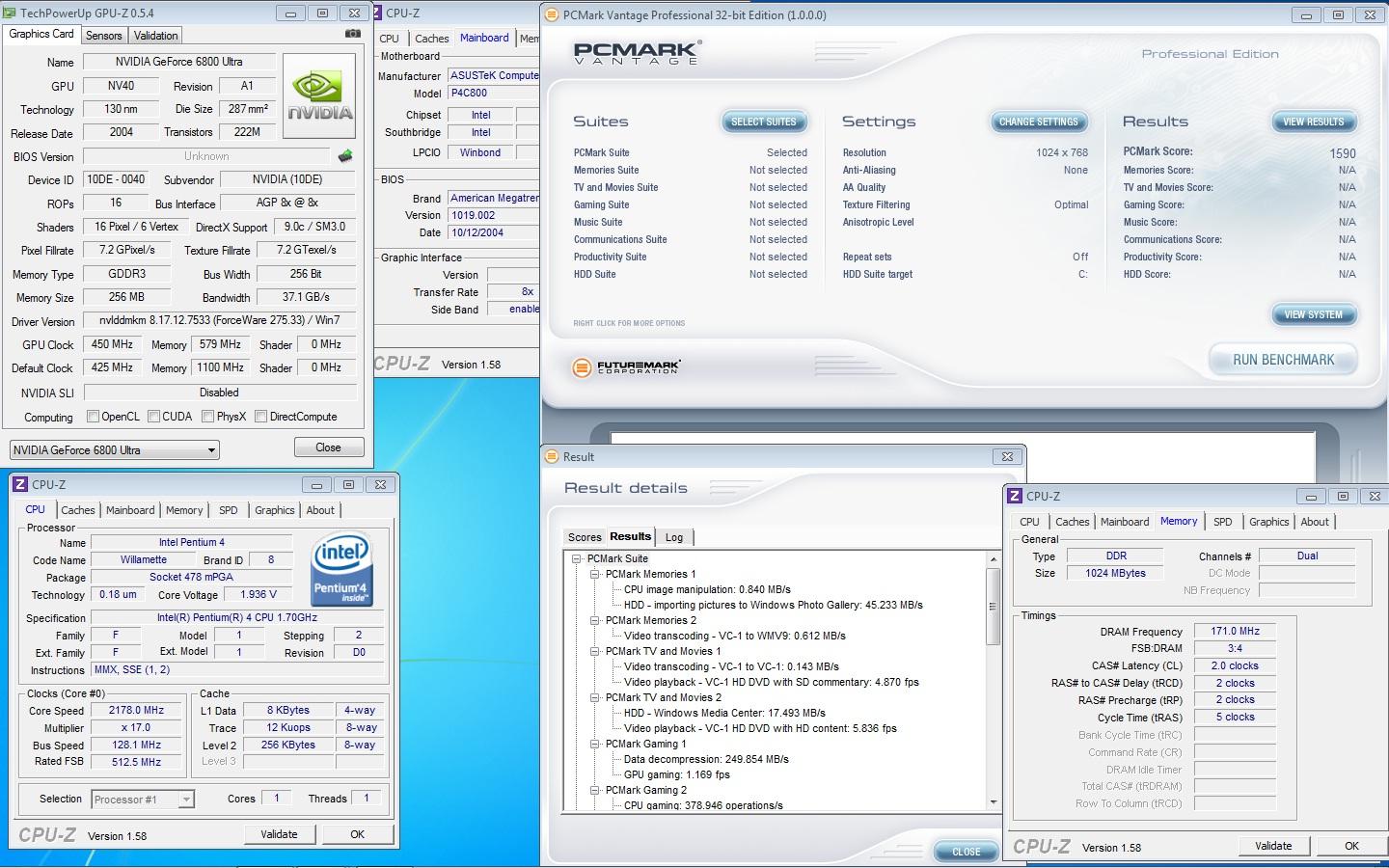Click the GPU-Z title bar icon
The width and height of the screenshot is (1389, 868).
click(11, 13)
